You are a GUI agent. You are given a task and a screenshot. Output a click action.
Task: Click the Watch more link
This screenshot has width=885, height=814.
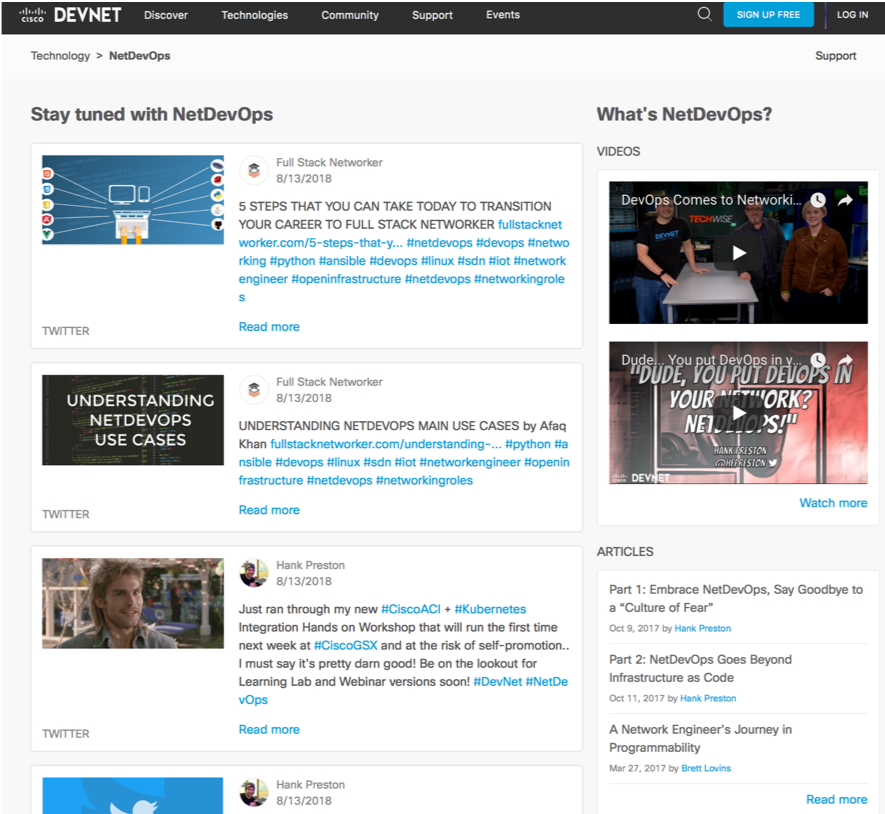pyautogui.click(x=833, y=503)
